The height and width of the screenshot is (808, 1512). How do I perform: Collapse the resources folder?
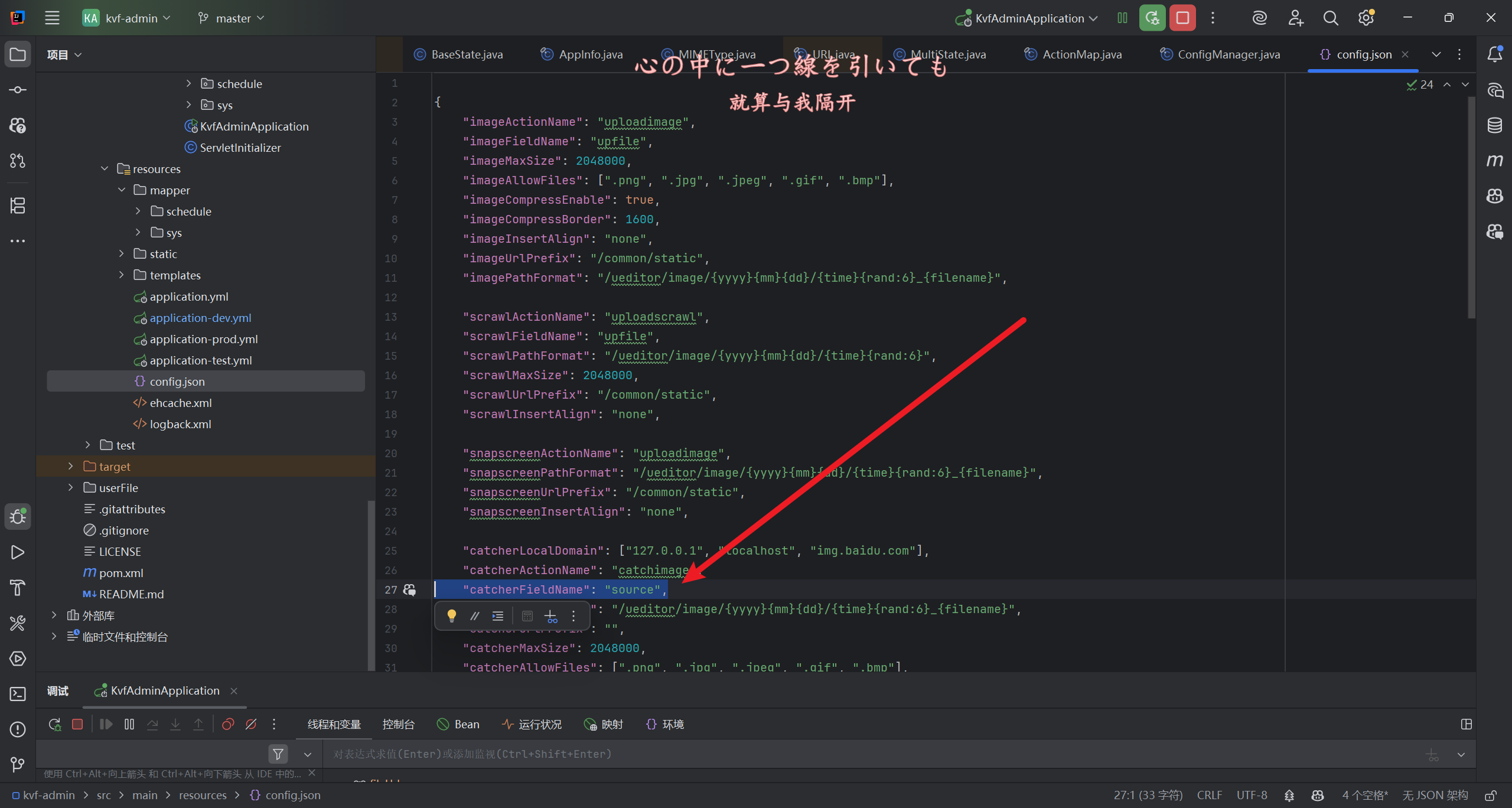click(x=105, y=168)
